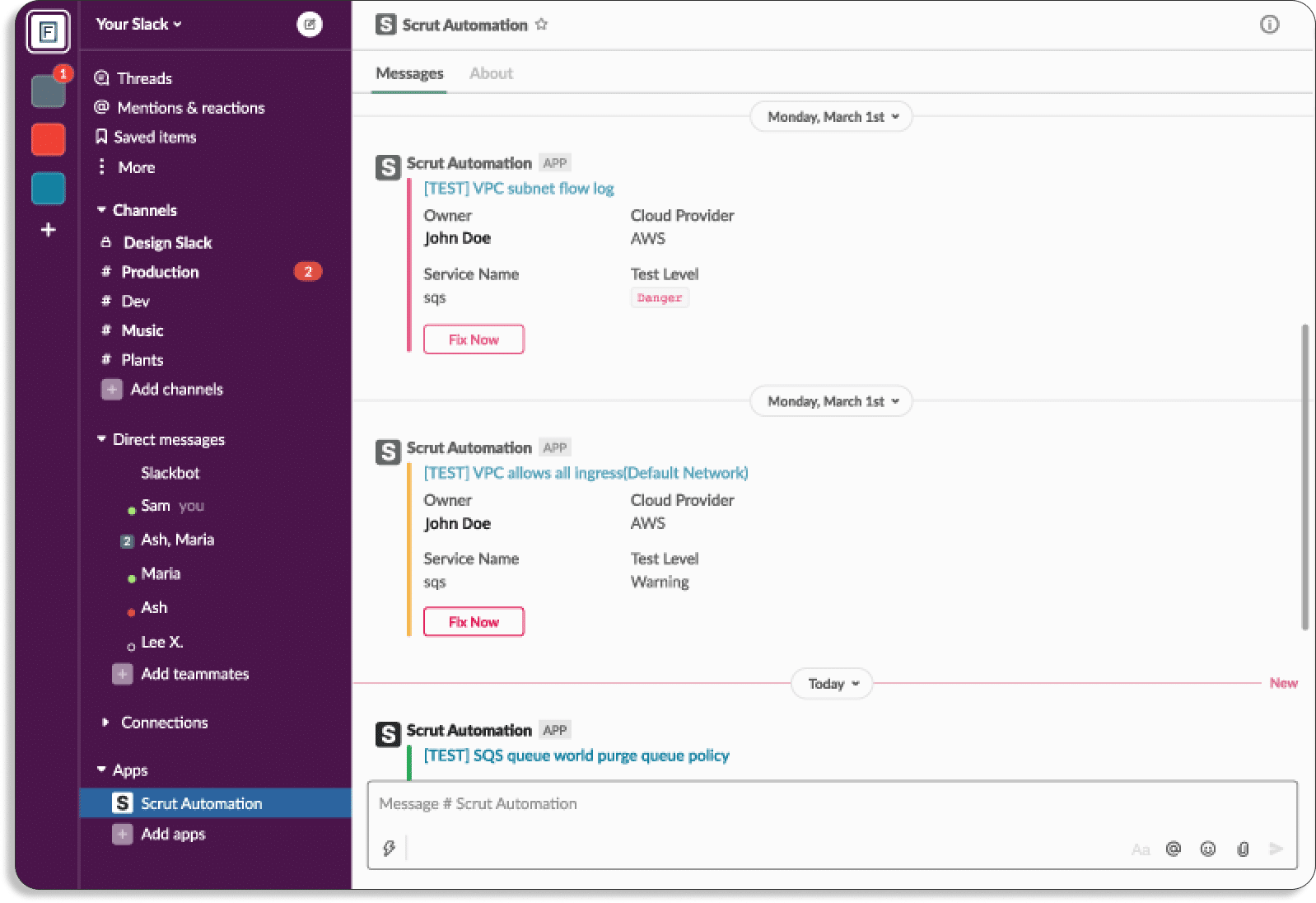The height and width of the screenshot is (903, 1316).
Task: Switch to the red workspace tile
Action: tap(49, 139)
